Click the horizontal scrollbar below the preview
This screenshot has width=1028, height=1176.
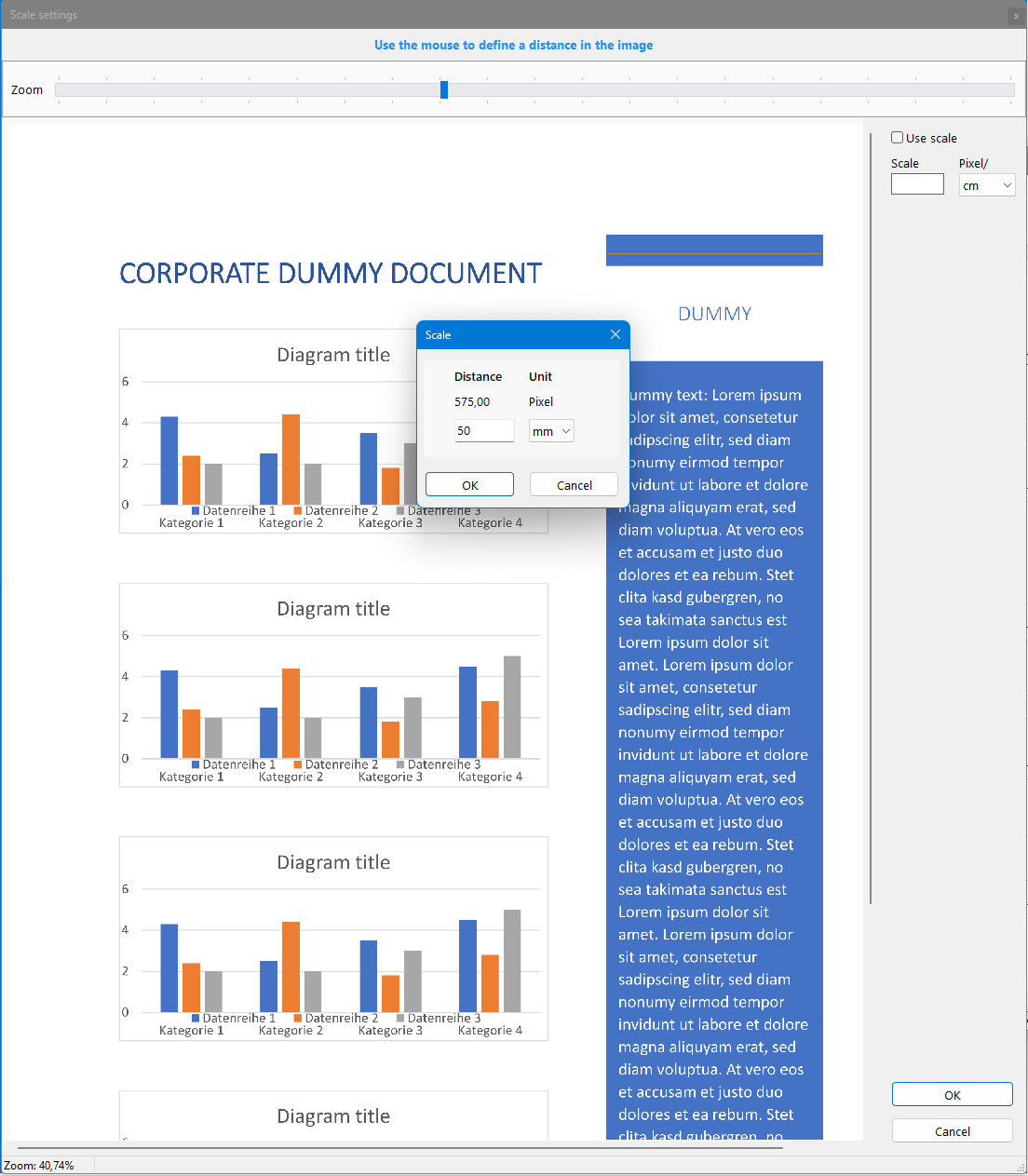coord(400,1148)
